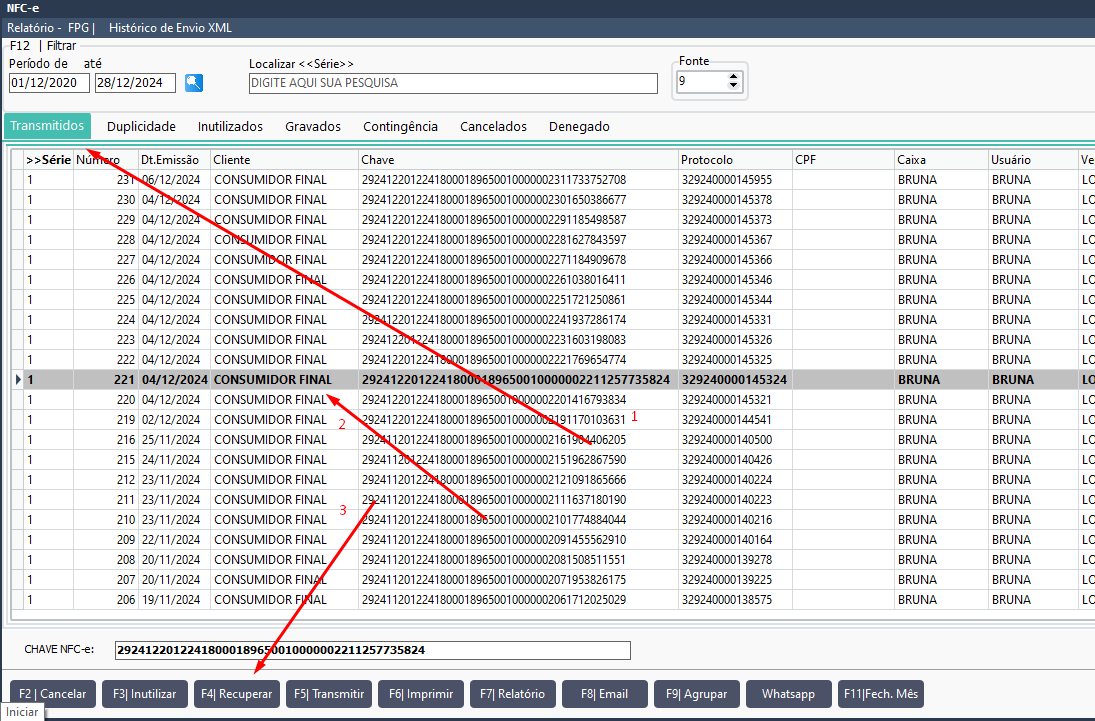The height and width of the screenshot is (721, 1095).
Task: Click the F11|Fech. Mês button
Action: pyautogui.click(x=881, y=694)
